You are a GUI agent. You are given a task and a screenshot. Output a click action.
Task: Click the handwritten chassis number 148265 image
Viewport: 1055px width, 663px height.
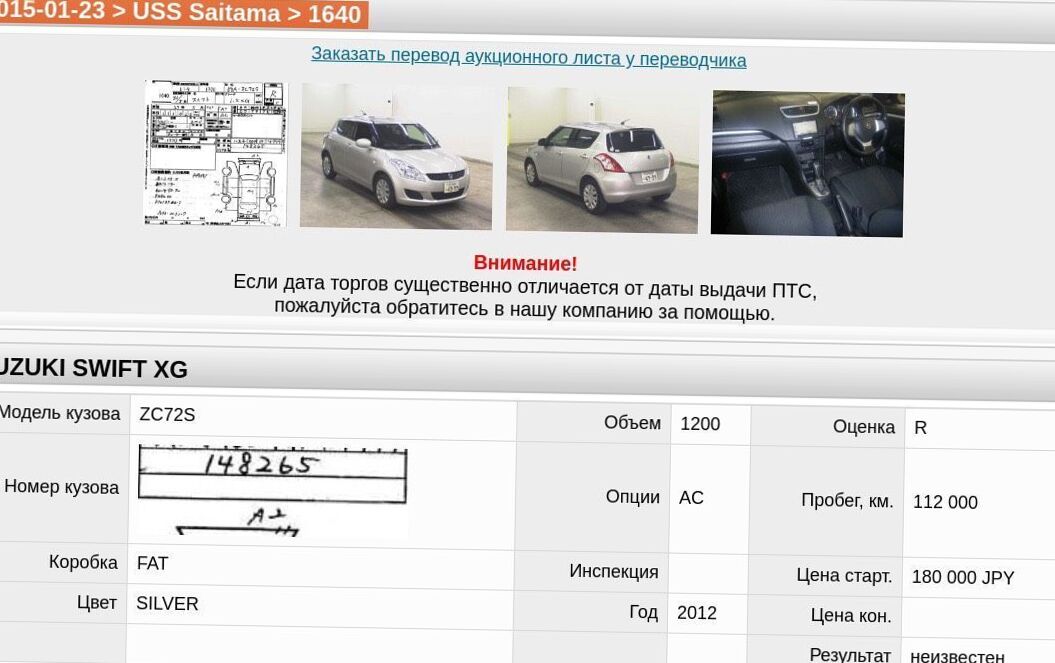pos(272,491)
